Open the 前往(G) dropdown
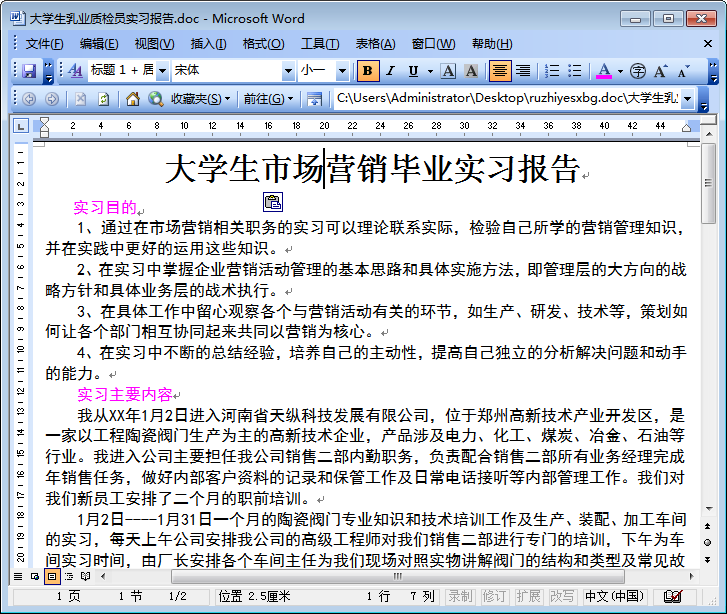The image size is (727, 614). [x=268, y=99]
